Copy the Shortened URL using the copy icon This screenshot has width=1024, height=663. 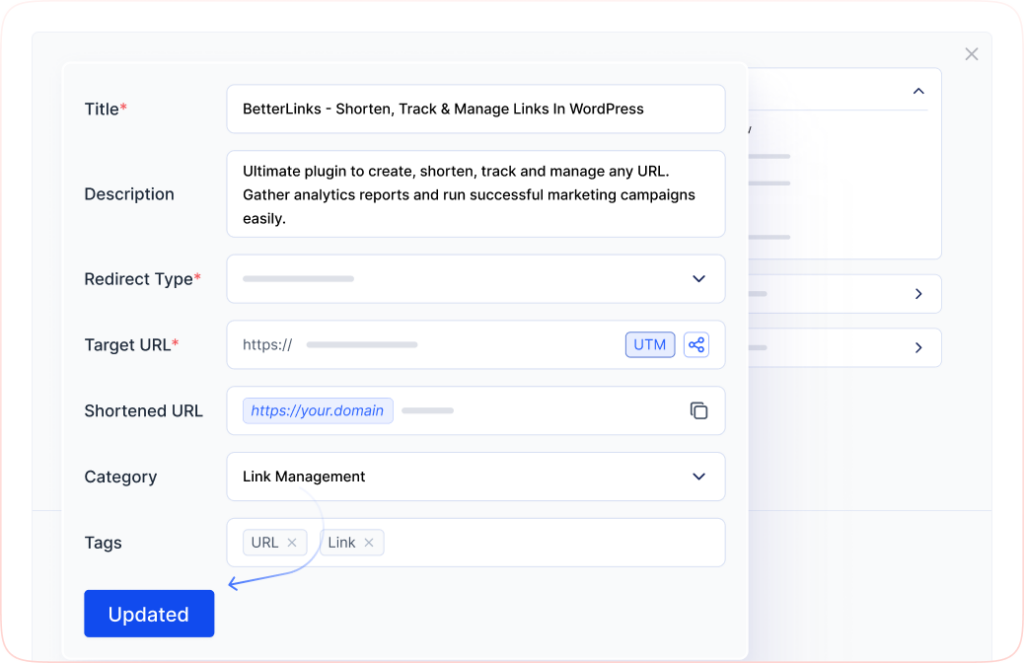pos(699,410)
